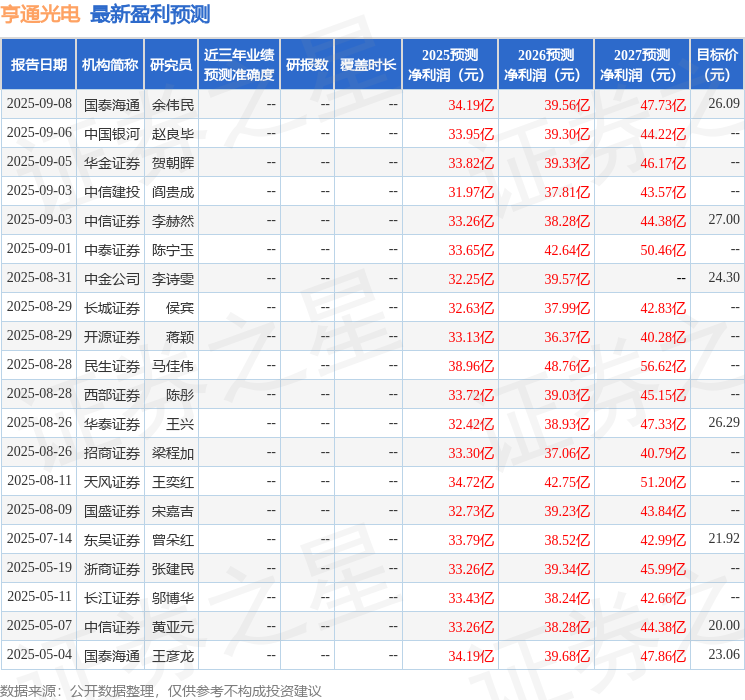Image resolution: width=745 pixels, height=700 pixels.
Task: Click 2026 profit value 42.64亿
Action: point(567,250)
